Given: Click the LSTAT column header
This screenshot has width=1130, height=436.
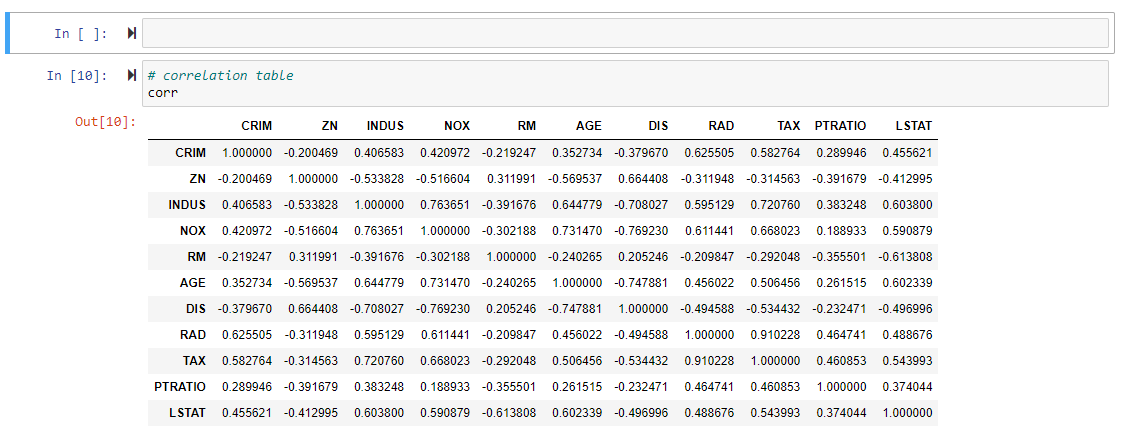Looking at the screenshot, I should tap(914, 125).
